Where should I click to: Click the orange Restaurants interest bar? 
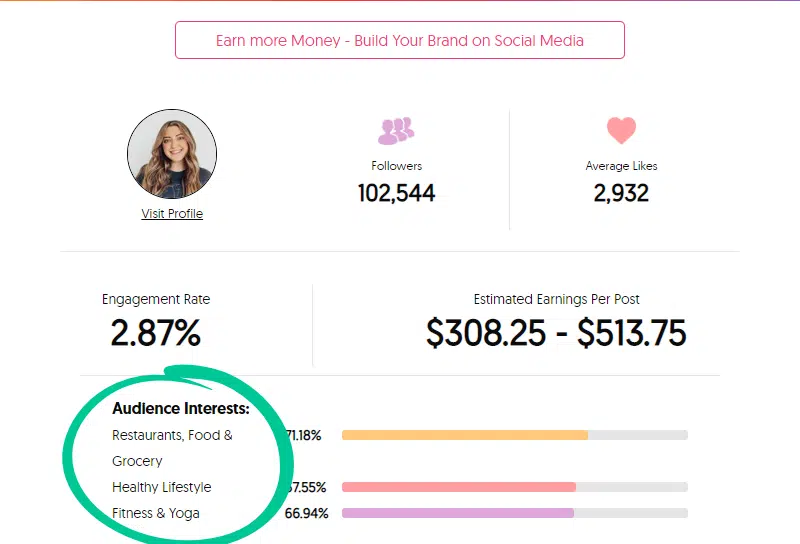pyautogui.click(x=465, y=435)
